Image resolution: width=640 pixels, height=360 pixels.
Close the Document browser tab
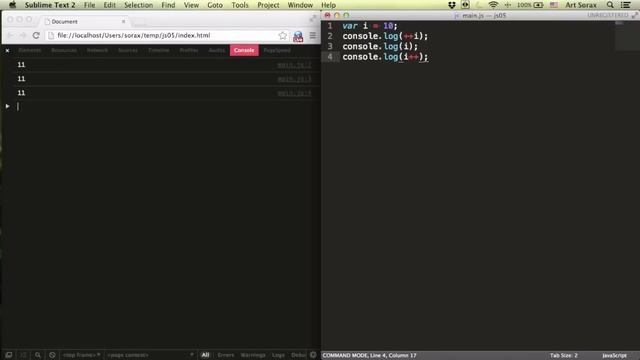(x=123, y=21)
